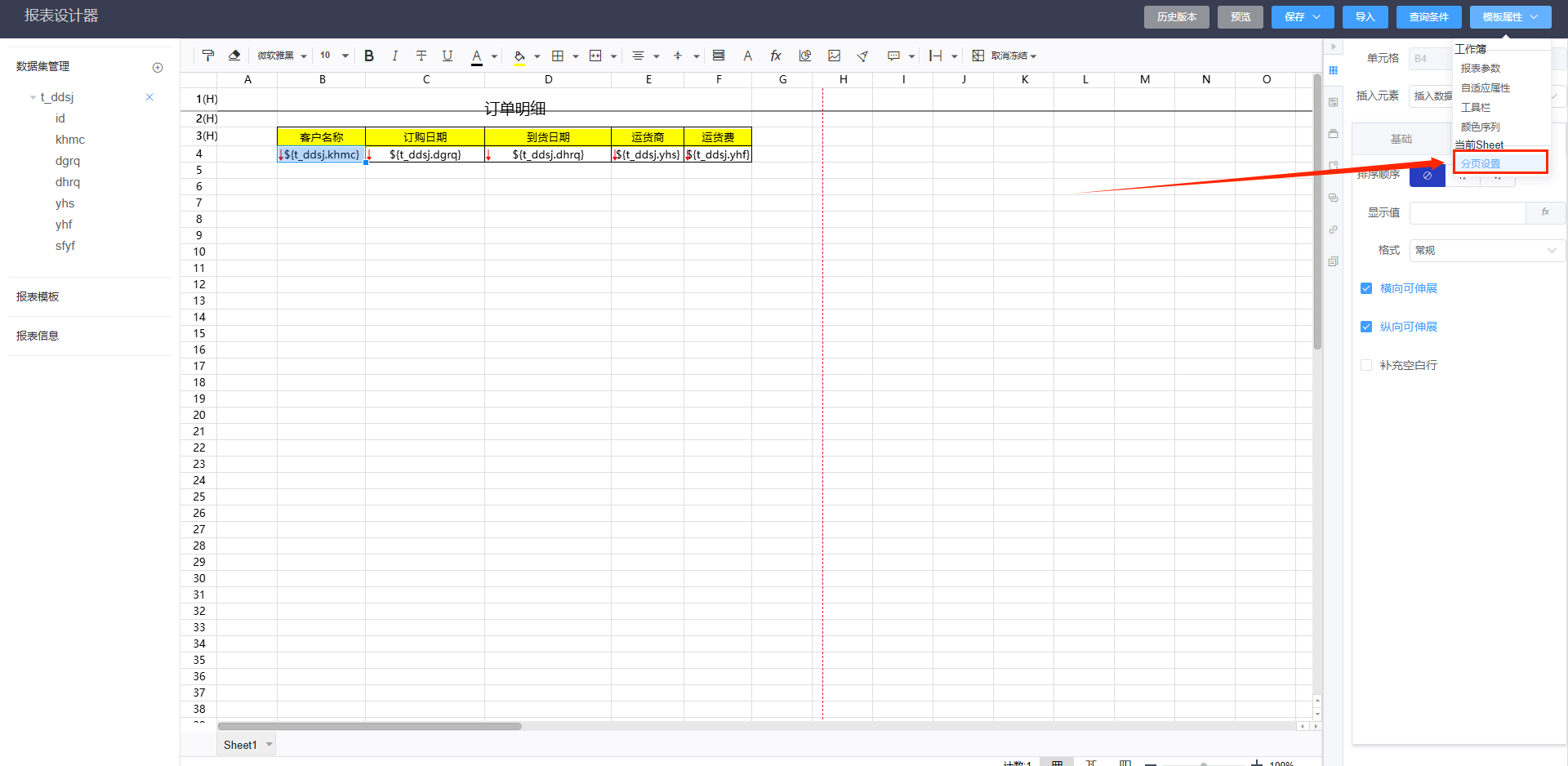Image resolution: width=1568 pixels, height=766 pixels.
Task: Click the merge cells icon
Action: [595, 56]
